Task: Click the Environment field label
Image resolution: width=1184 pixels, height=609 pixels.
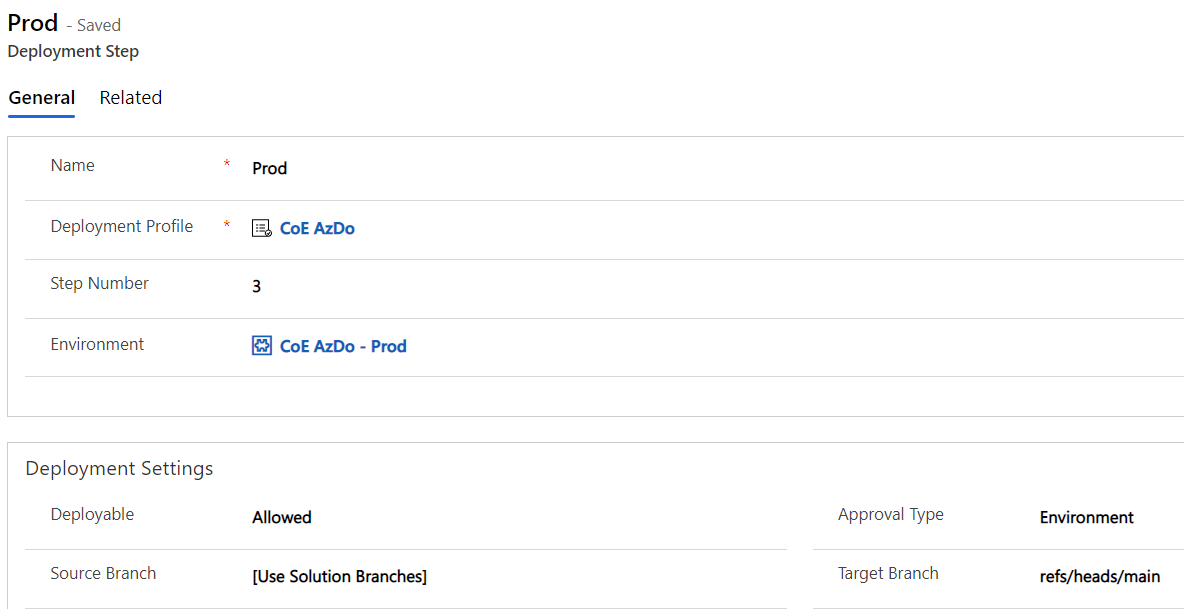Action: tap(97, 343)
